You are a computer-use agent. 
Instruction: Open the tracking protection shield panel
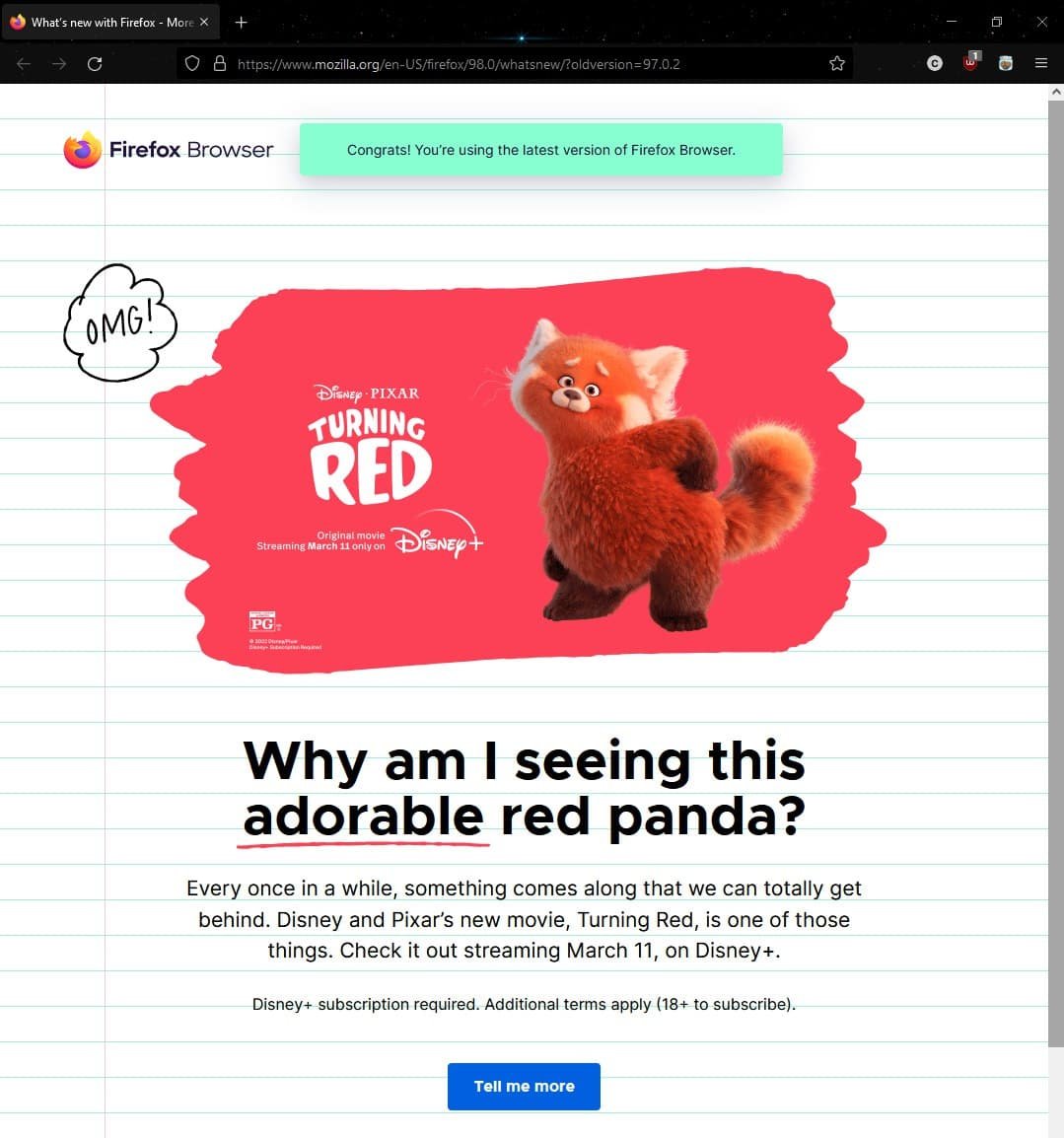click(x=192, y=64)
